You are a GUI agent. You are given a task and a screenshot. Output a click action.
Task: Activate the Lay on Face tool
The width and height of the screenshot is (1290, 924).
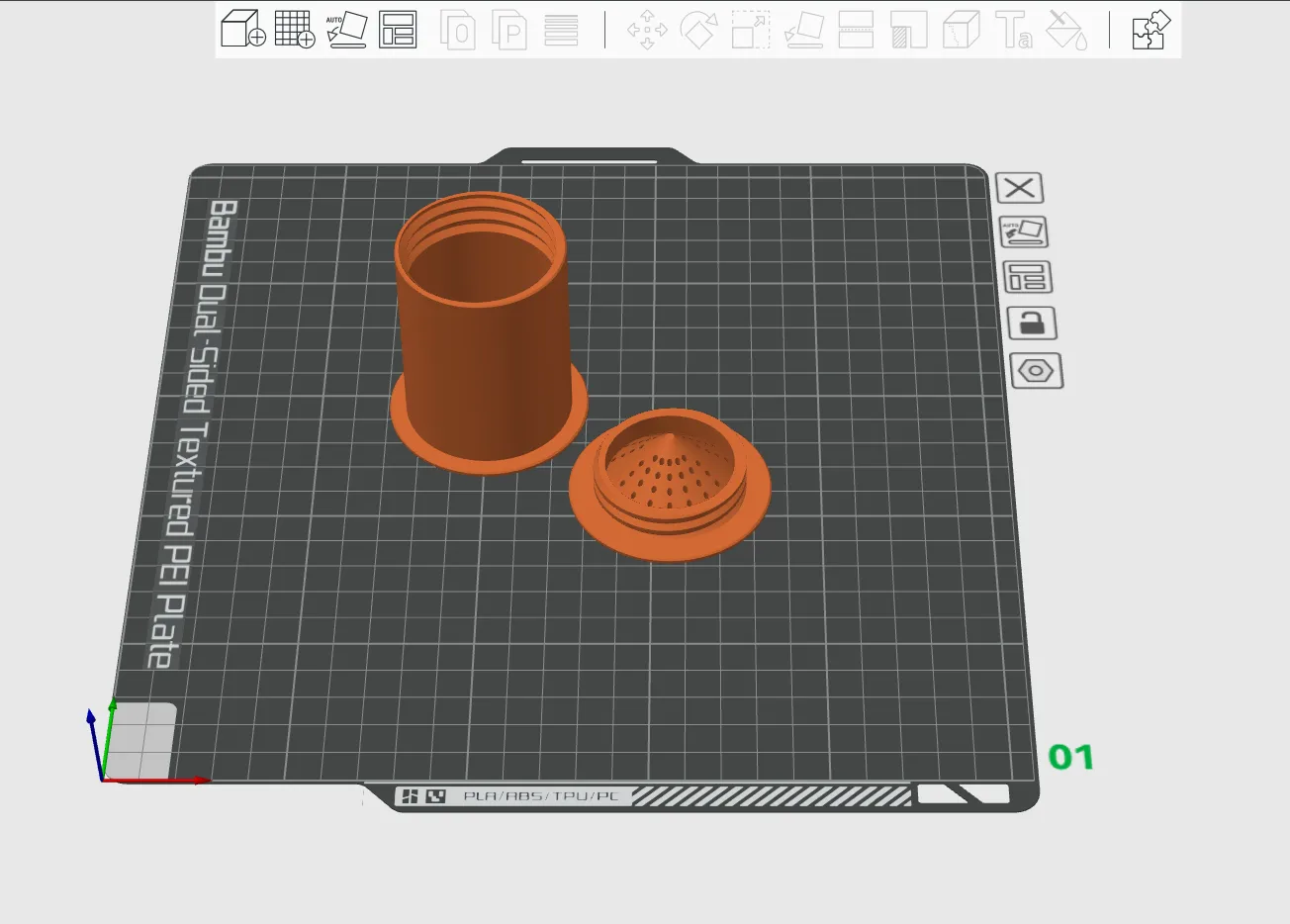pyautogui.click(x=803, y=30)
